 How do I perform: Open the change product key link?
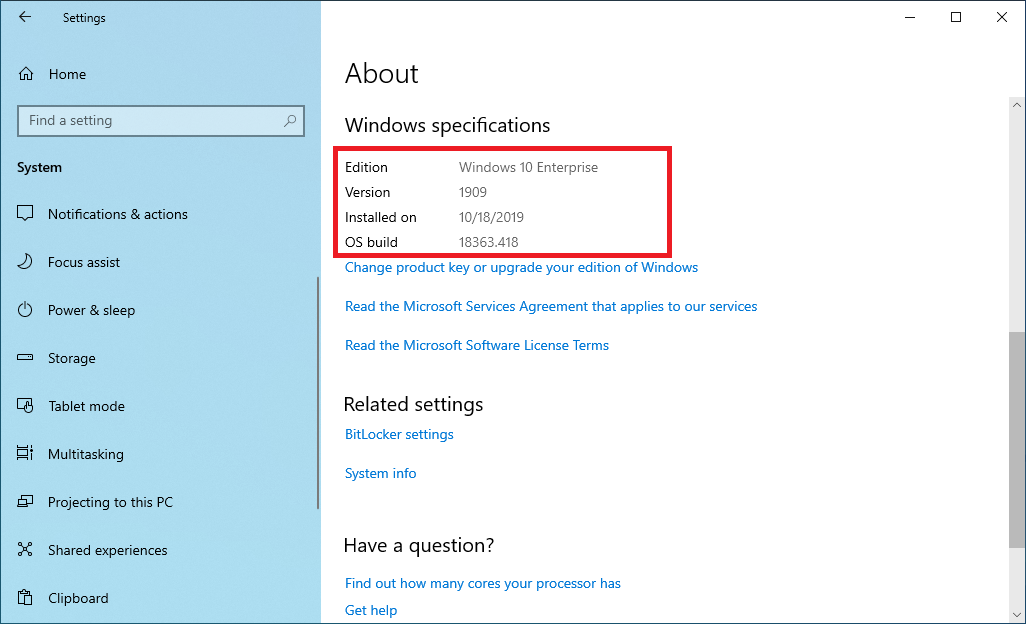pyautogui.click(x=520, y=267)
